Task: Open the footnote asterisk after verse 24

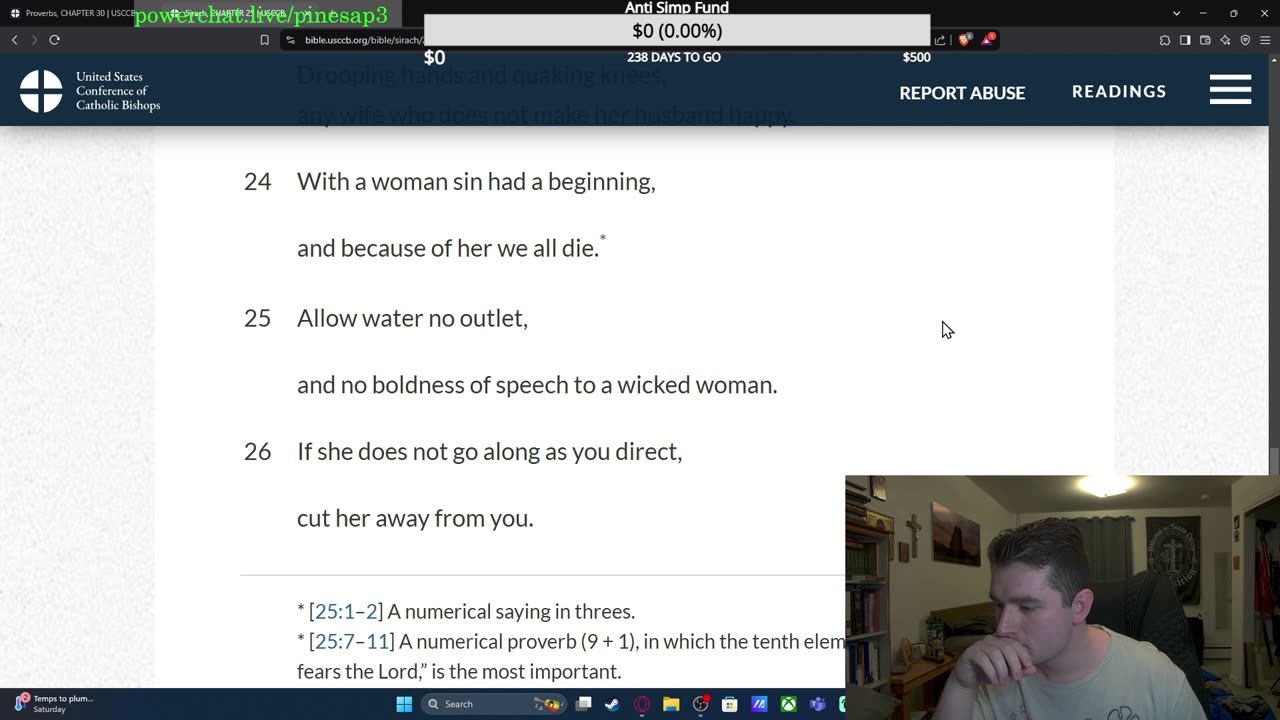Action: point(603,238)
